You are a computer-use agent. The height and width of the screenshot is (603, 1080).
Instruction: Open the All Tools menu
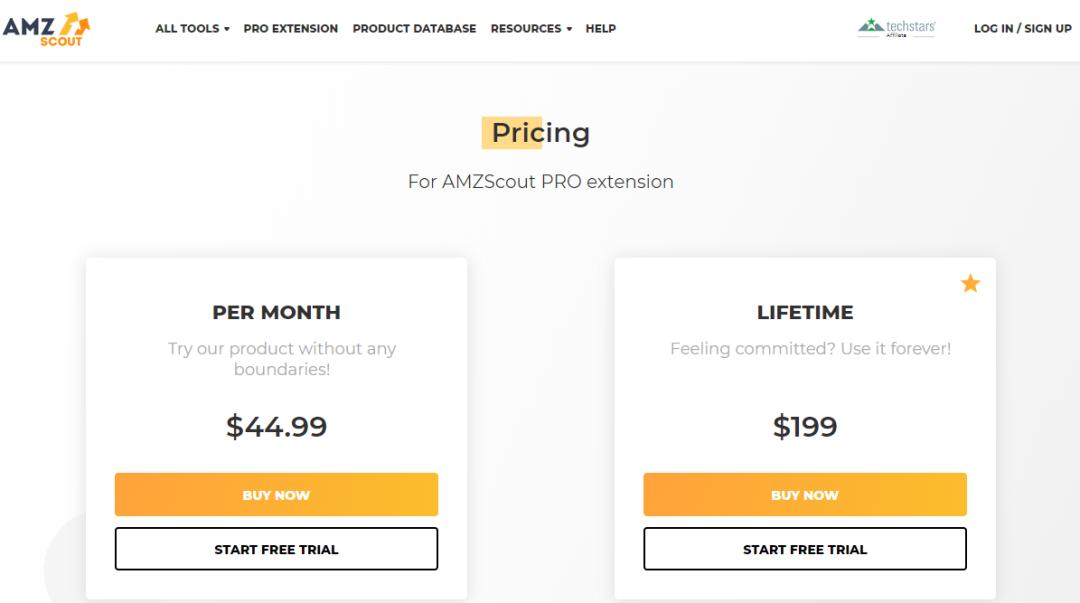click(x=187, y=29)
